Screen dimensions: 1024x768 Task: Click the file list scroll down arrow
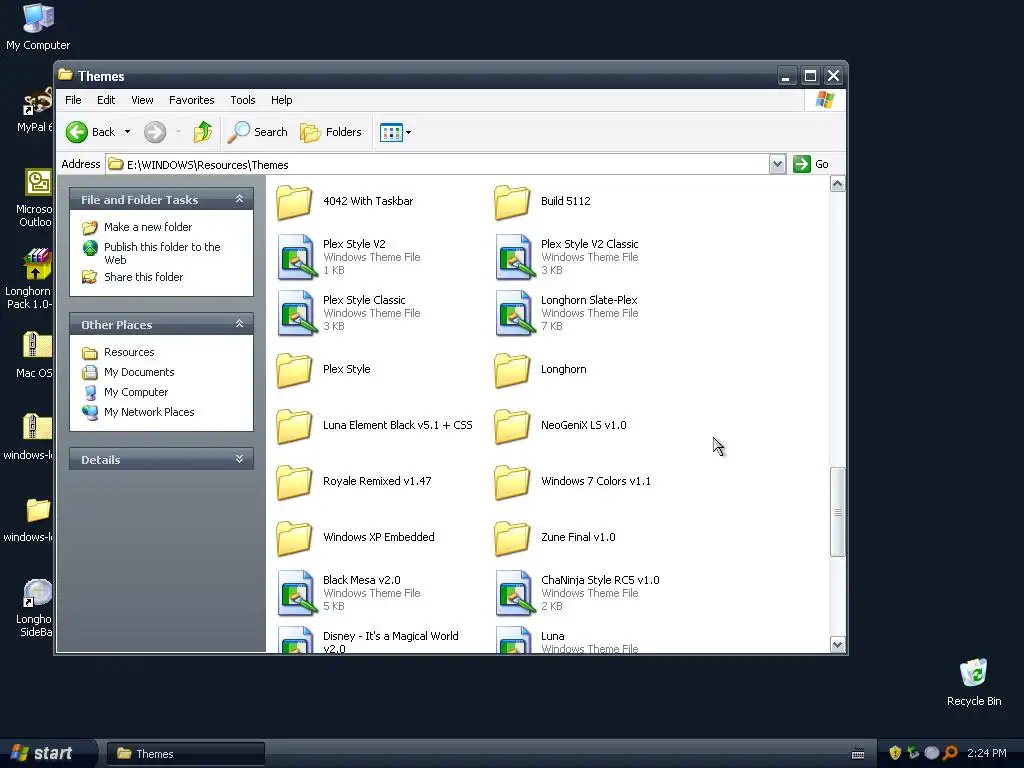[837, 645]
